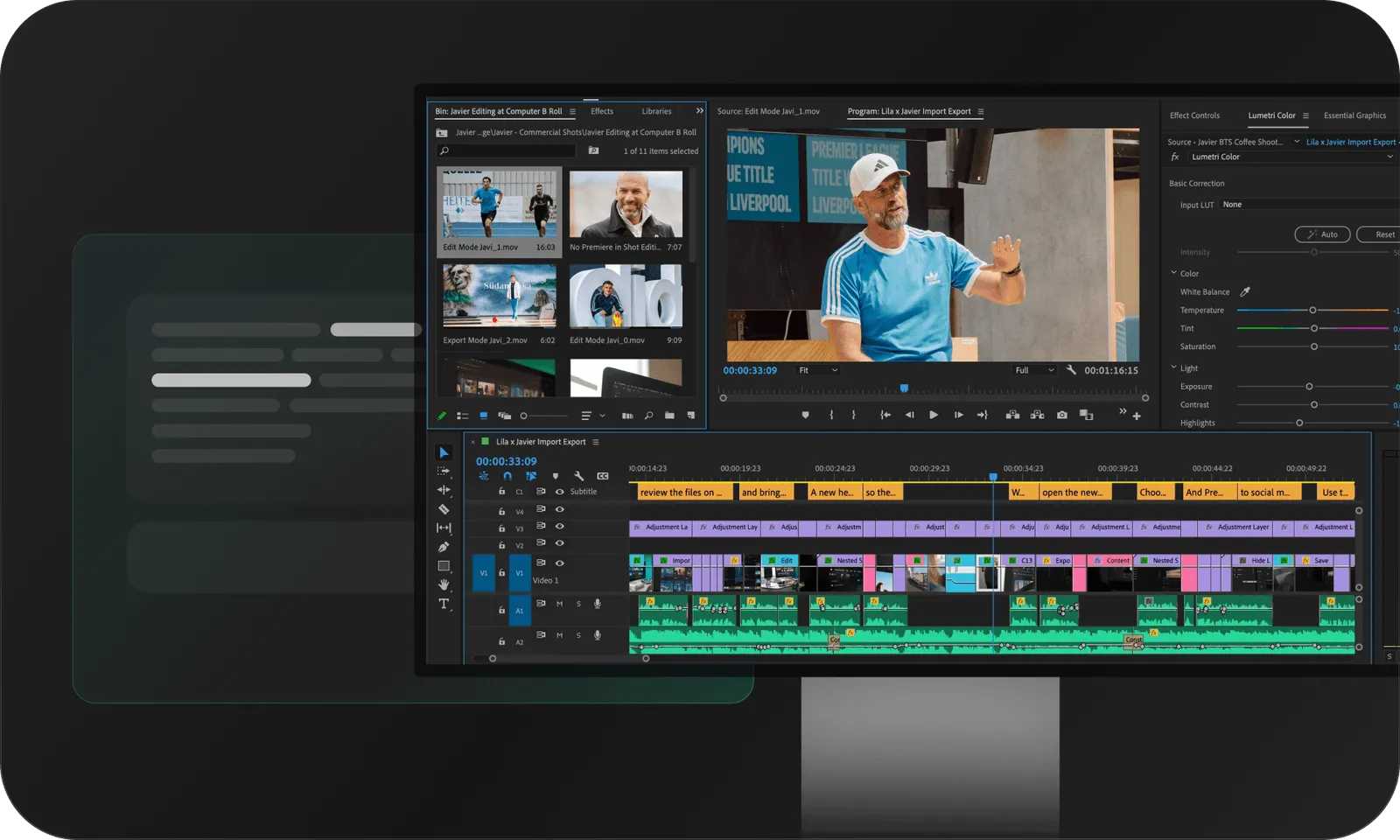Switch the bin to list view

tap(463, 416)
